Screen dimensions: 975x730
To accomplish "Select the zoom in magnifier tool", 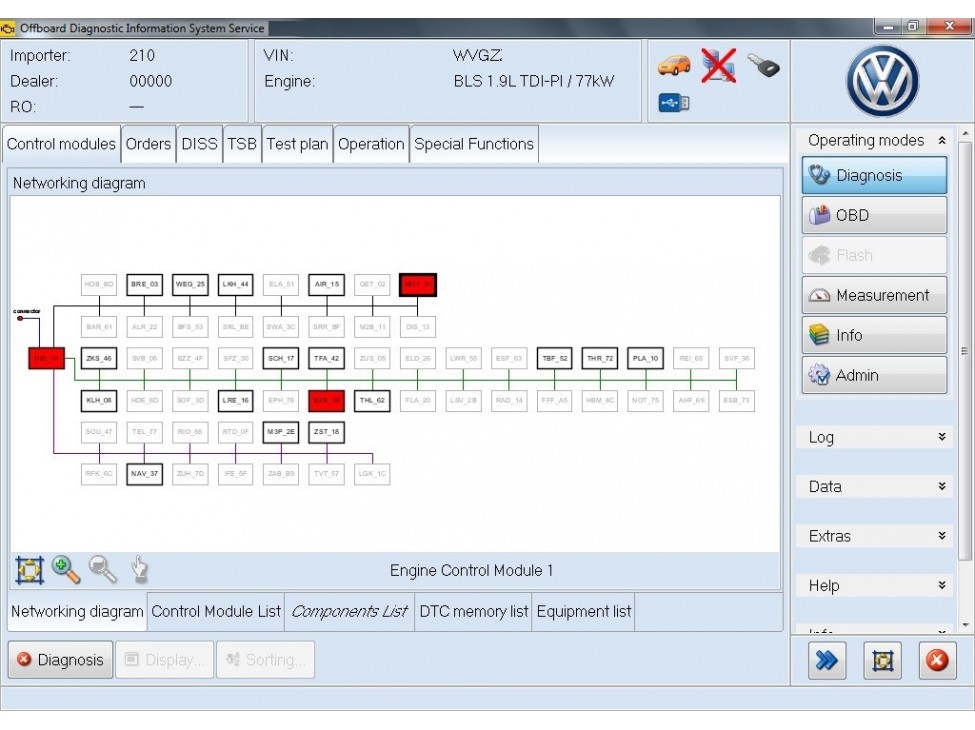I will click(64, 568).
